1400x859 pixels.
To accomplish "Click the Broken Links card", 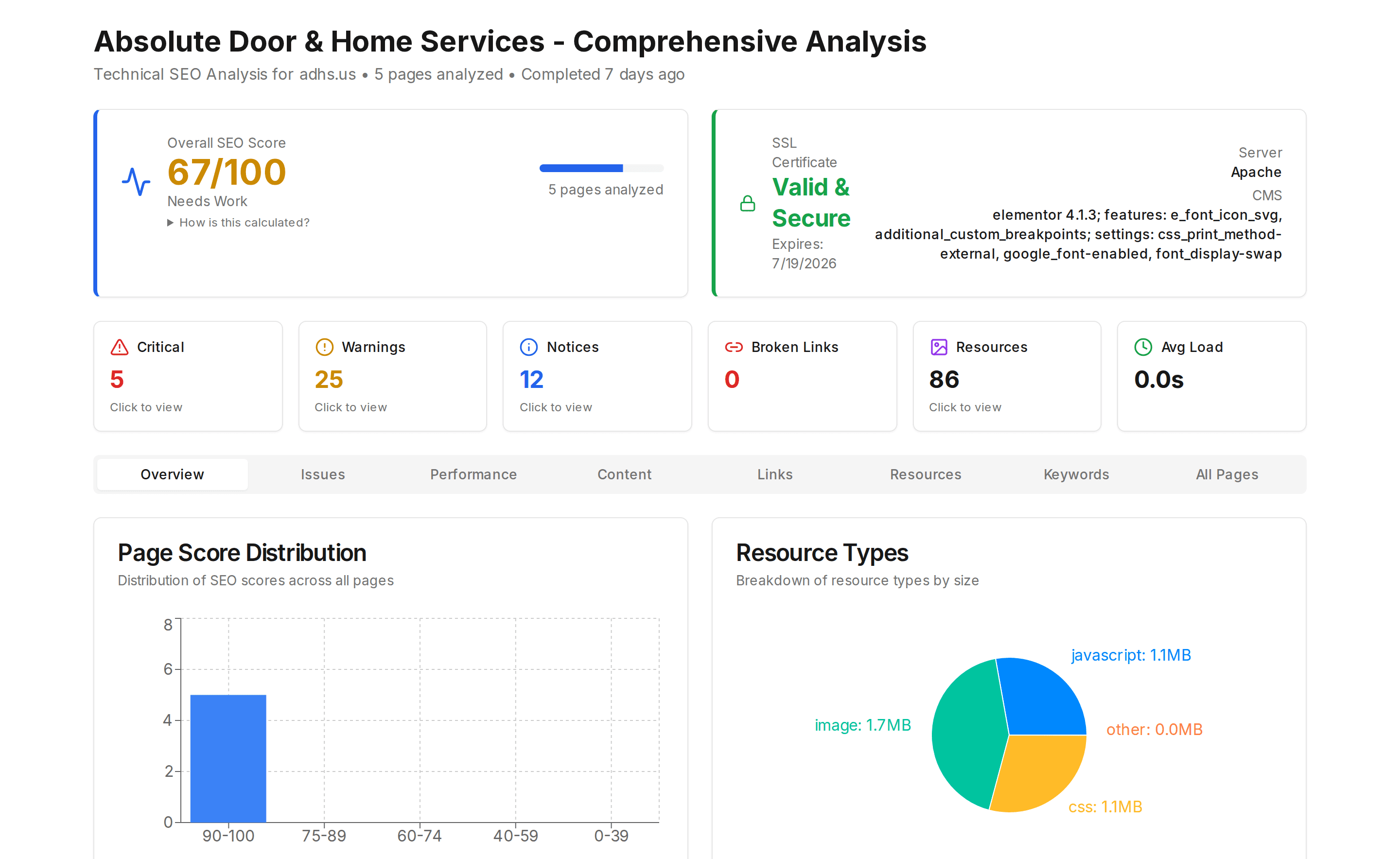I will click(x=802, y=376).
